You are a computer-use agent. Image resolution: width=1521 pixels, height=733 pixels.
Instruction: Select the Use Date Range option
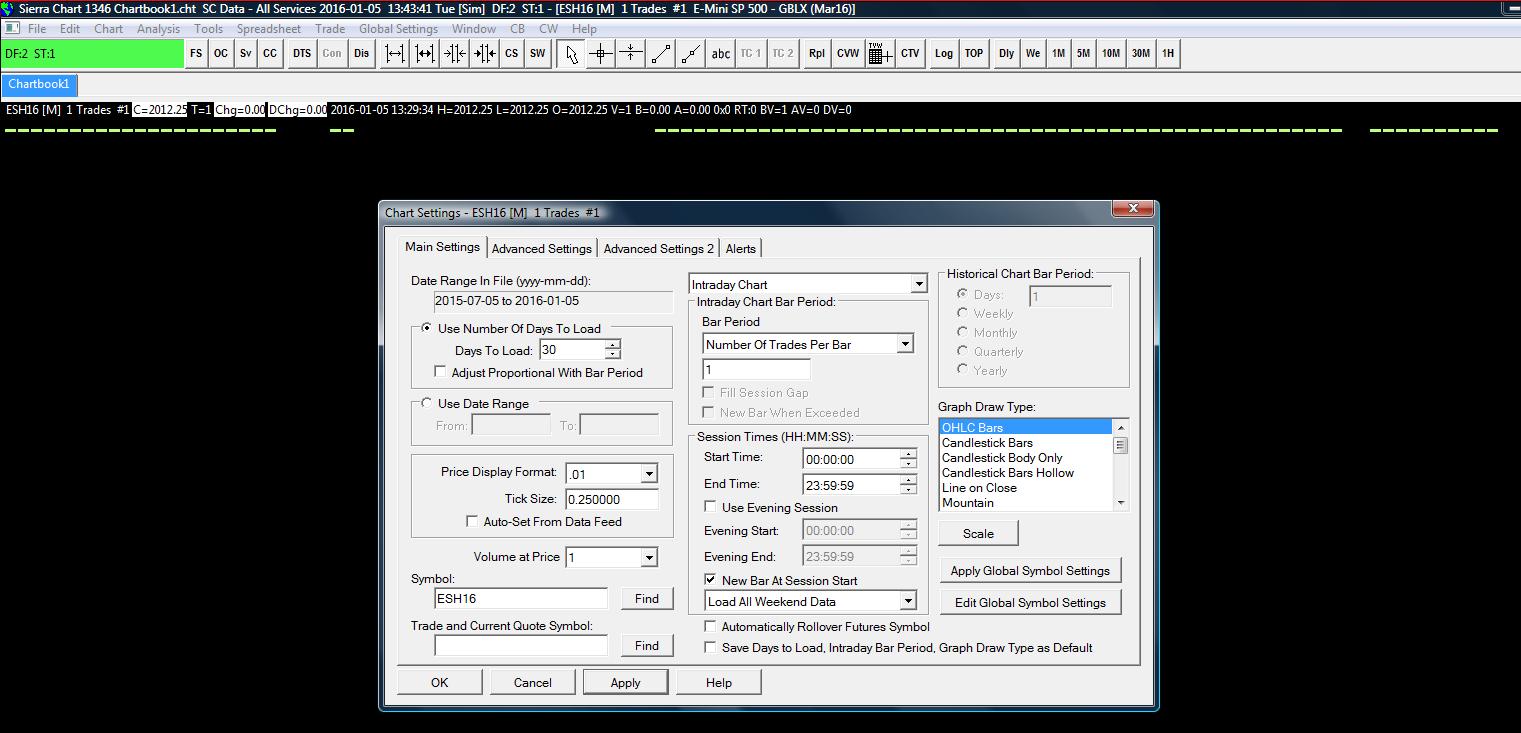(x=427, y=403)
